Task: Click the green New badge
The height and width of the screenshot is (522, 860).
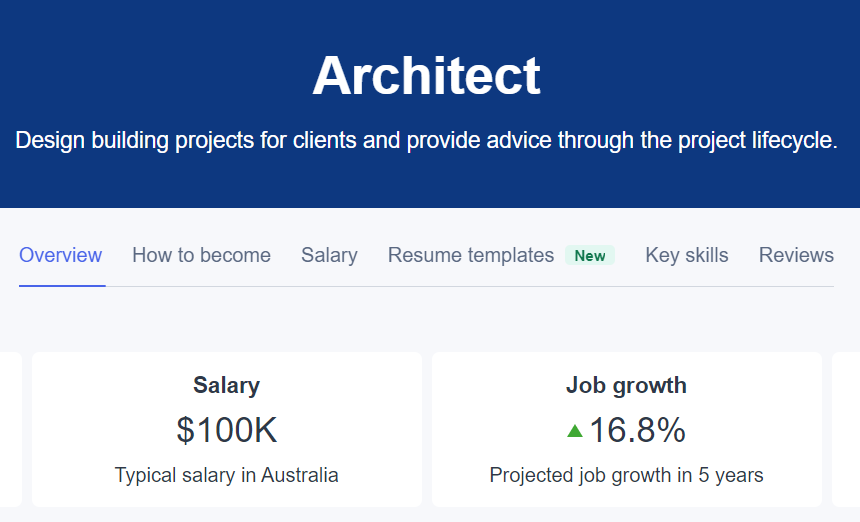Action: 590,256
